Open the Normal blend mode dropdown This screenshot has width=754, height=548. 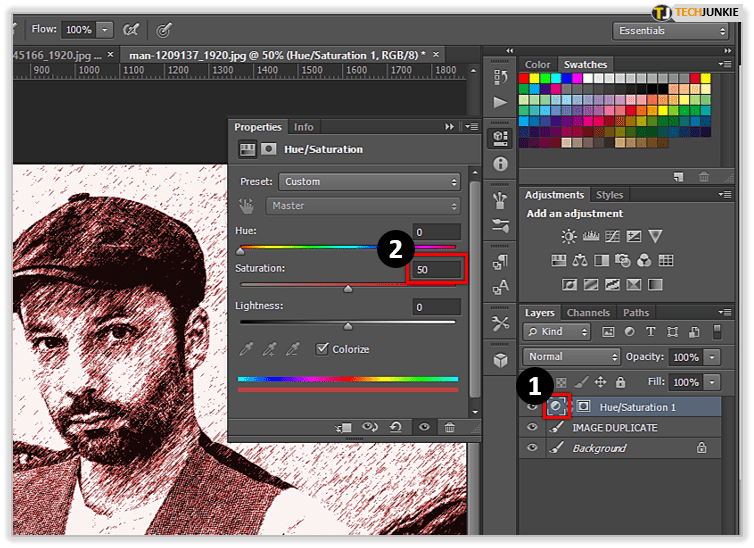point(571,357)
